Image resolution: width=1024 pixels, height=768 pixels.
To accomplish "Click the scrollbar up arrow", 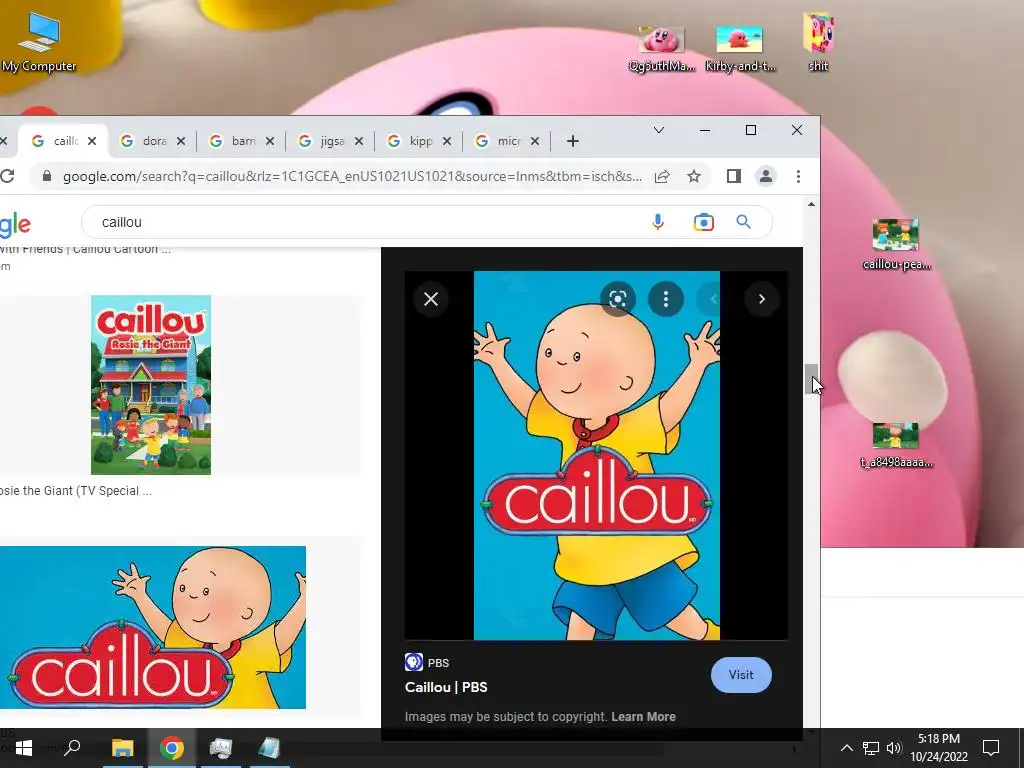I will tap(811, 204).
